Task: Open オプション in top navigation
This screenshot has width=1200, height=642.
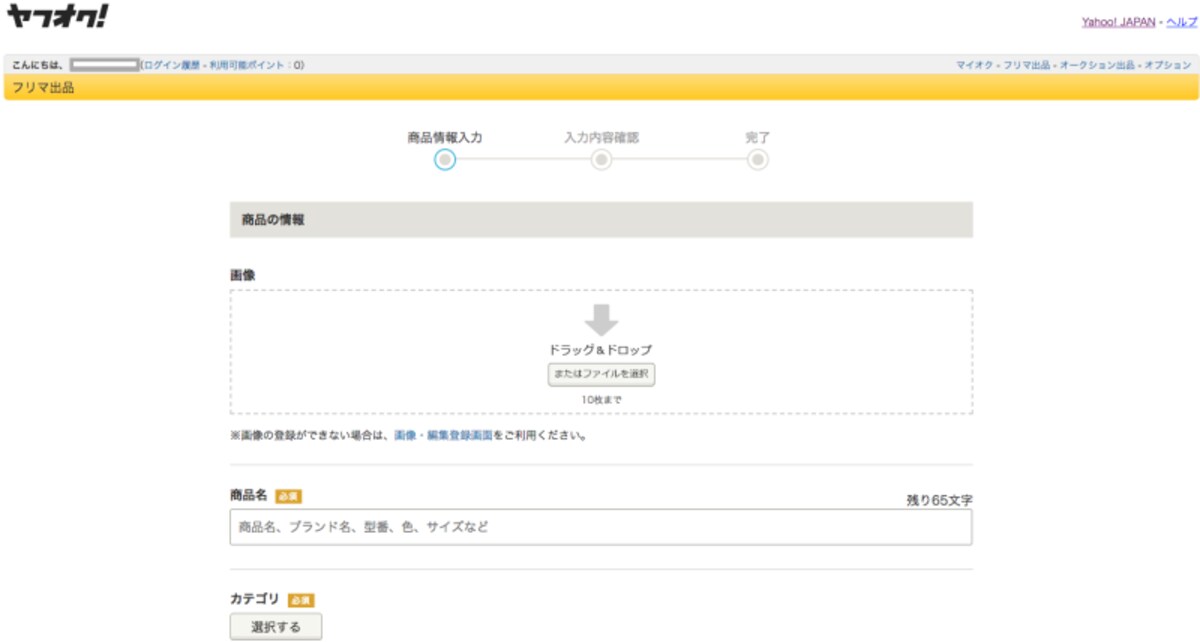Action: [x=1168, y=65]
